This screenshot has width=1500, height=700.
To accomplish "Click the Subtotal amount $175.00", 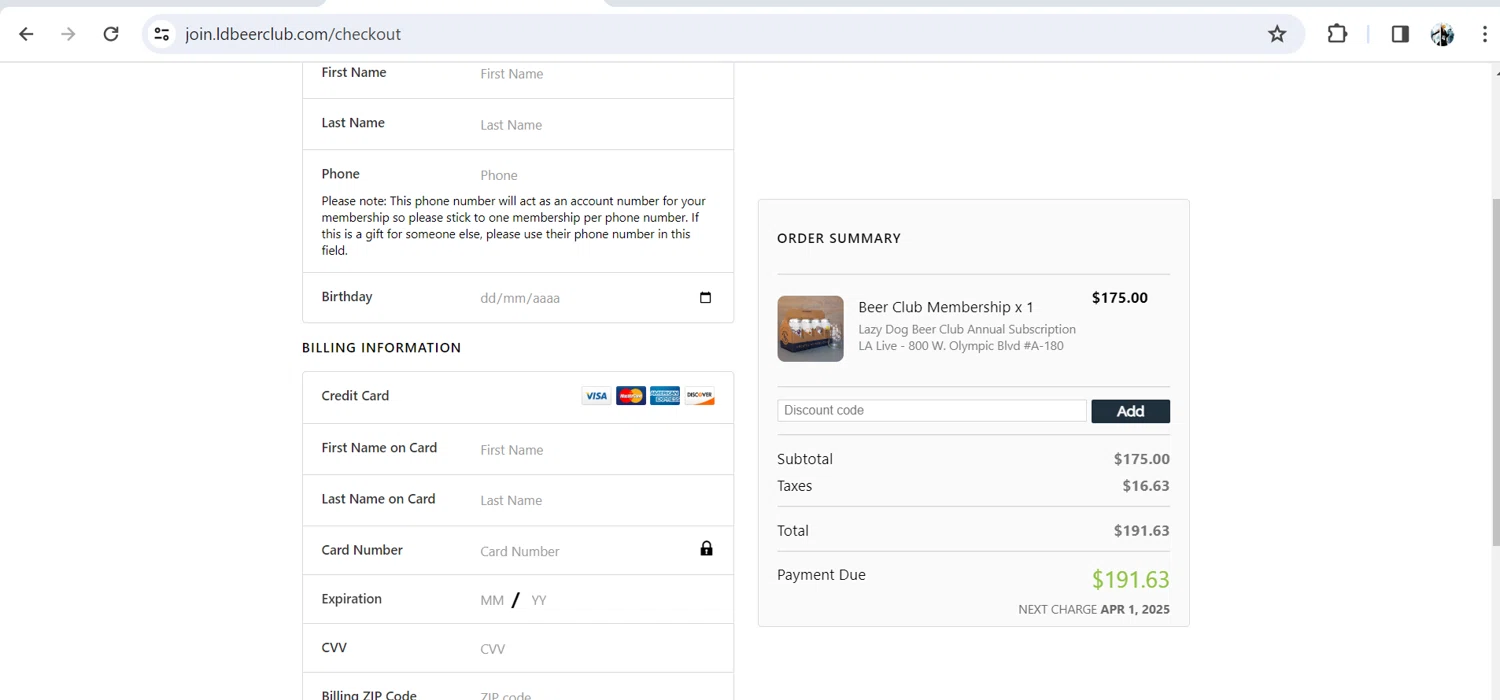I will [x=1142, y=459].
